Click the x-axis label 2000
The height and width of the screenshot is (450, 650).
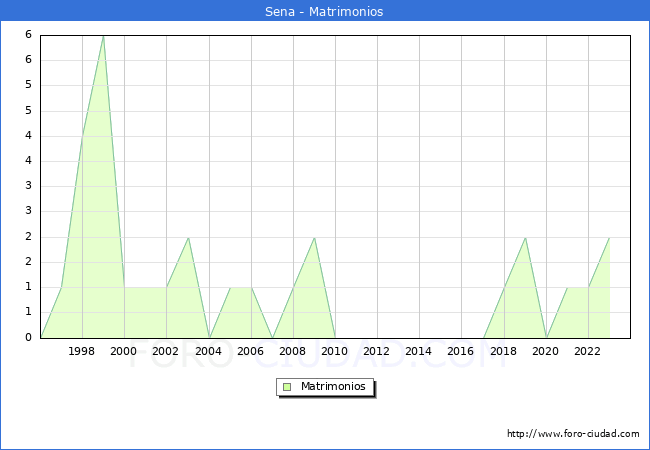(124, 351)
